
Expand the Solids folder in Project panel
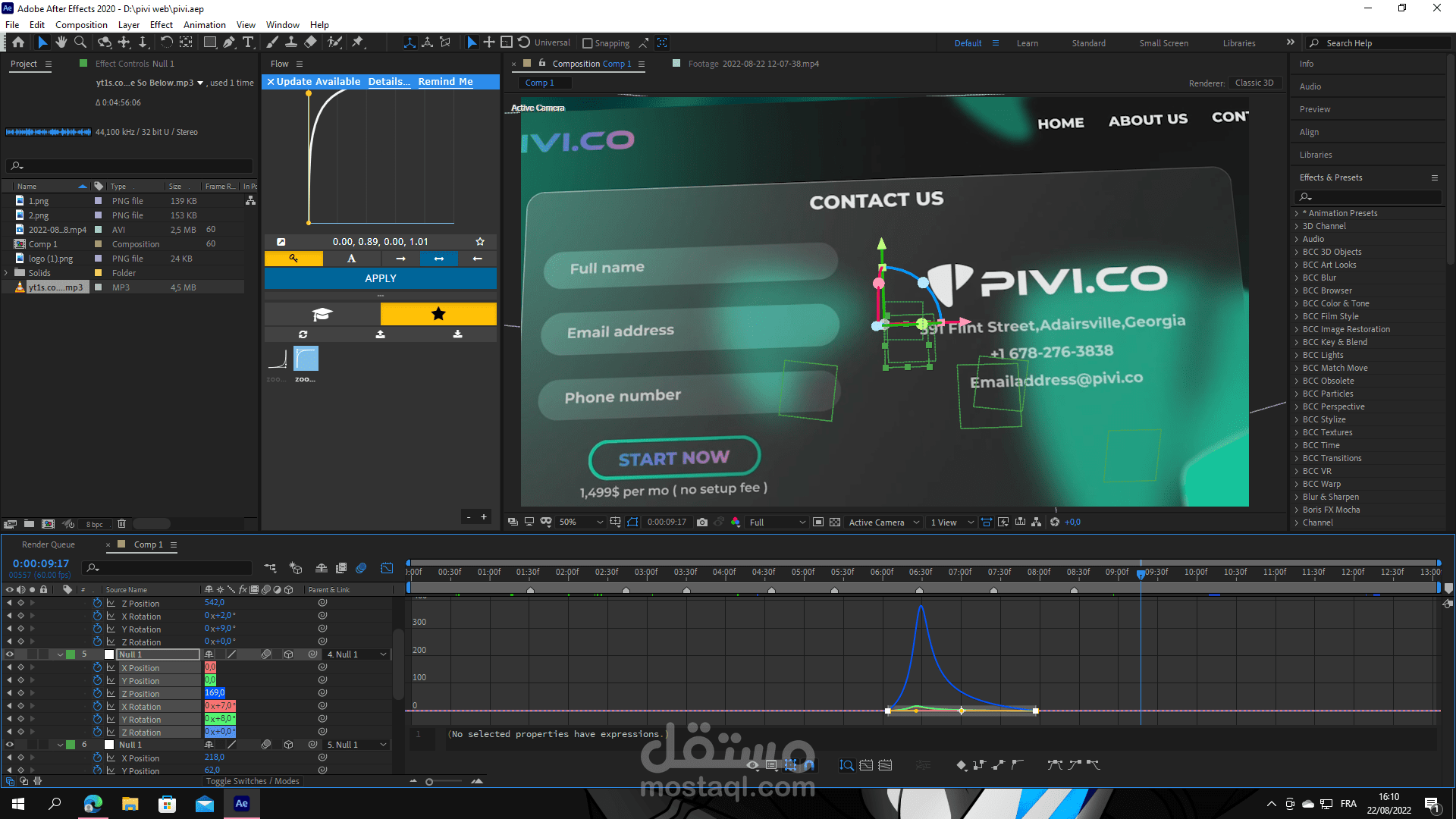7,273
